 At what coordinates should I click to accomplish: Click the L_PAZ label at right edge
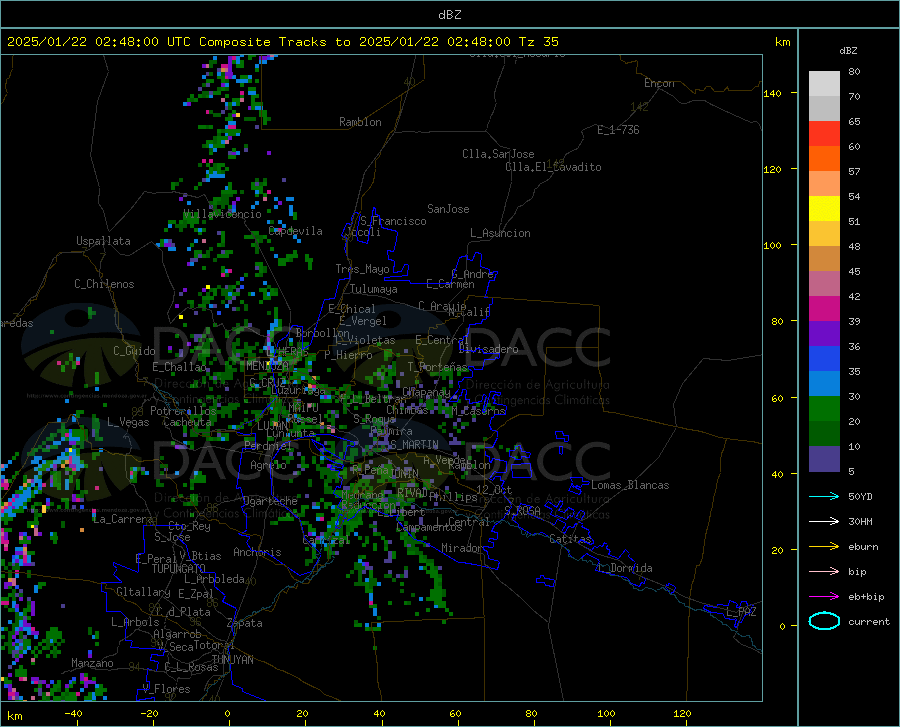[x=741, y=612]
